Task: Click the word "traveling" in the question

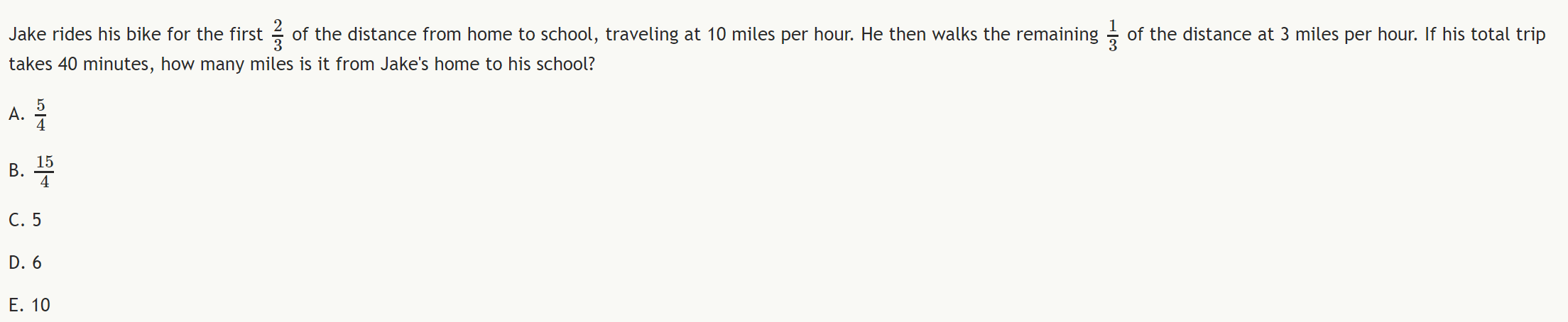Action: point(642,34)
